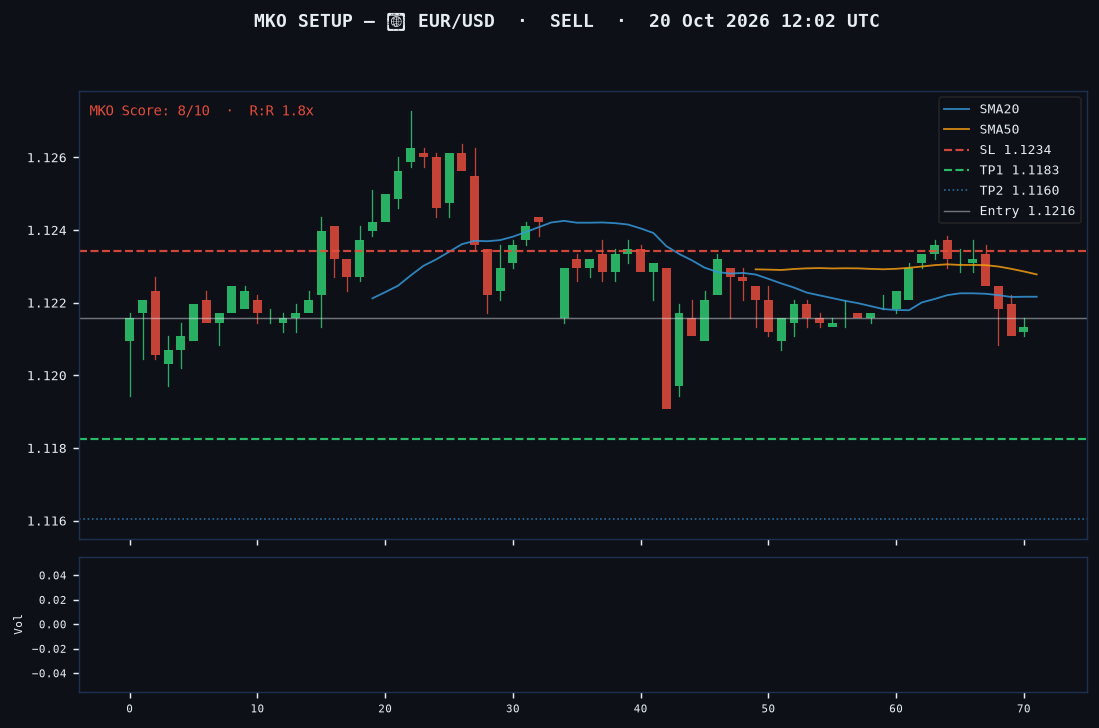This screenshot has width=1099, height=728.
Task: Click the Entry 1.1216 legend entry
Action: click(x=1009, y=211)
